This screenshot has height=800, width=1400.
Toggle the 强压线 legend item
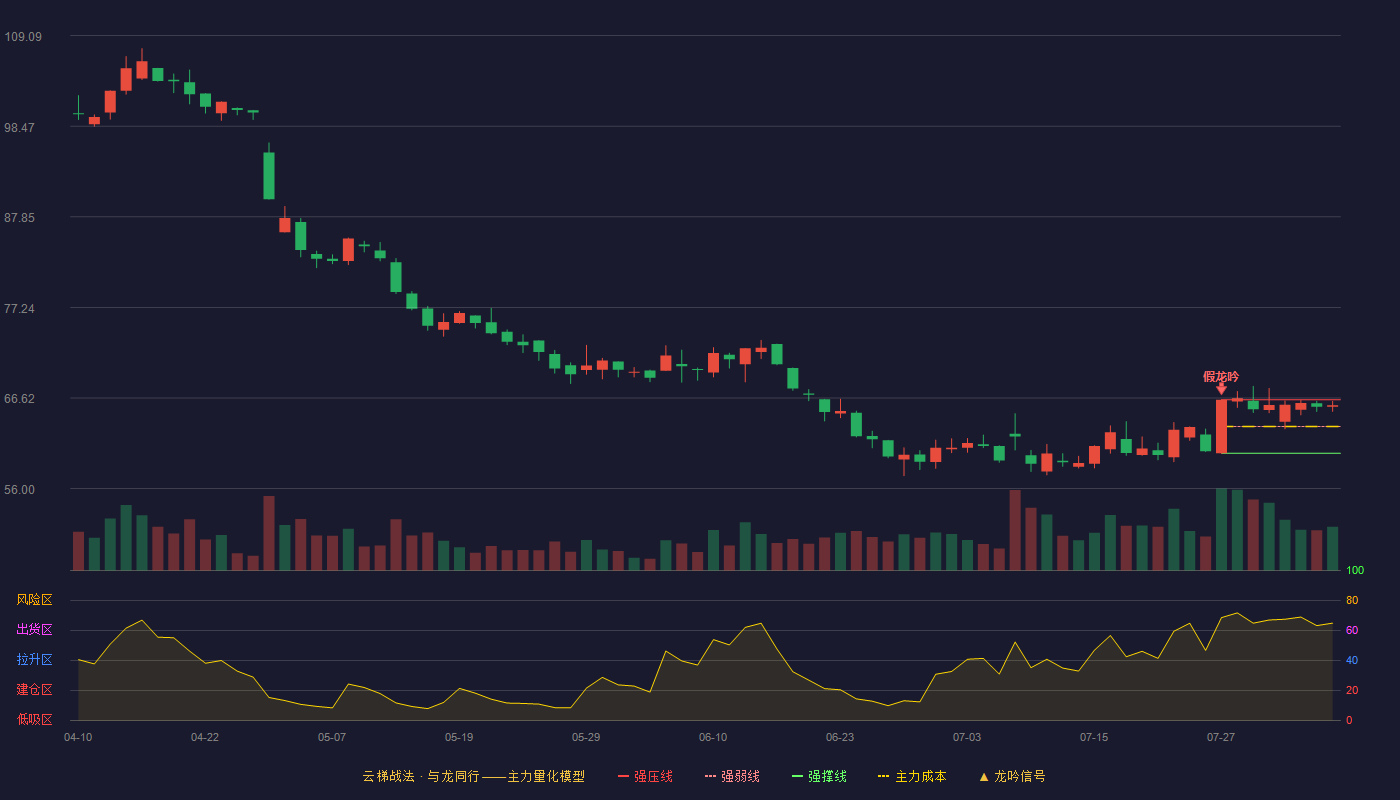[645, 776]
